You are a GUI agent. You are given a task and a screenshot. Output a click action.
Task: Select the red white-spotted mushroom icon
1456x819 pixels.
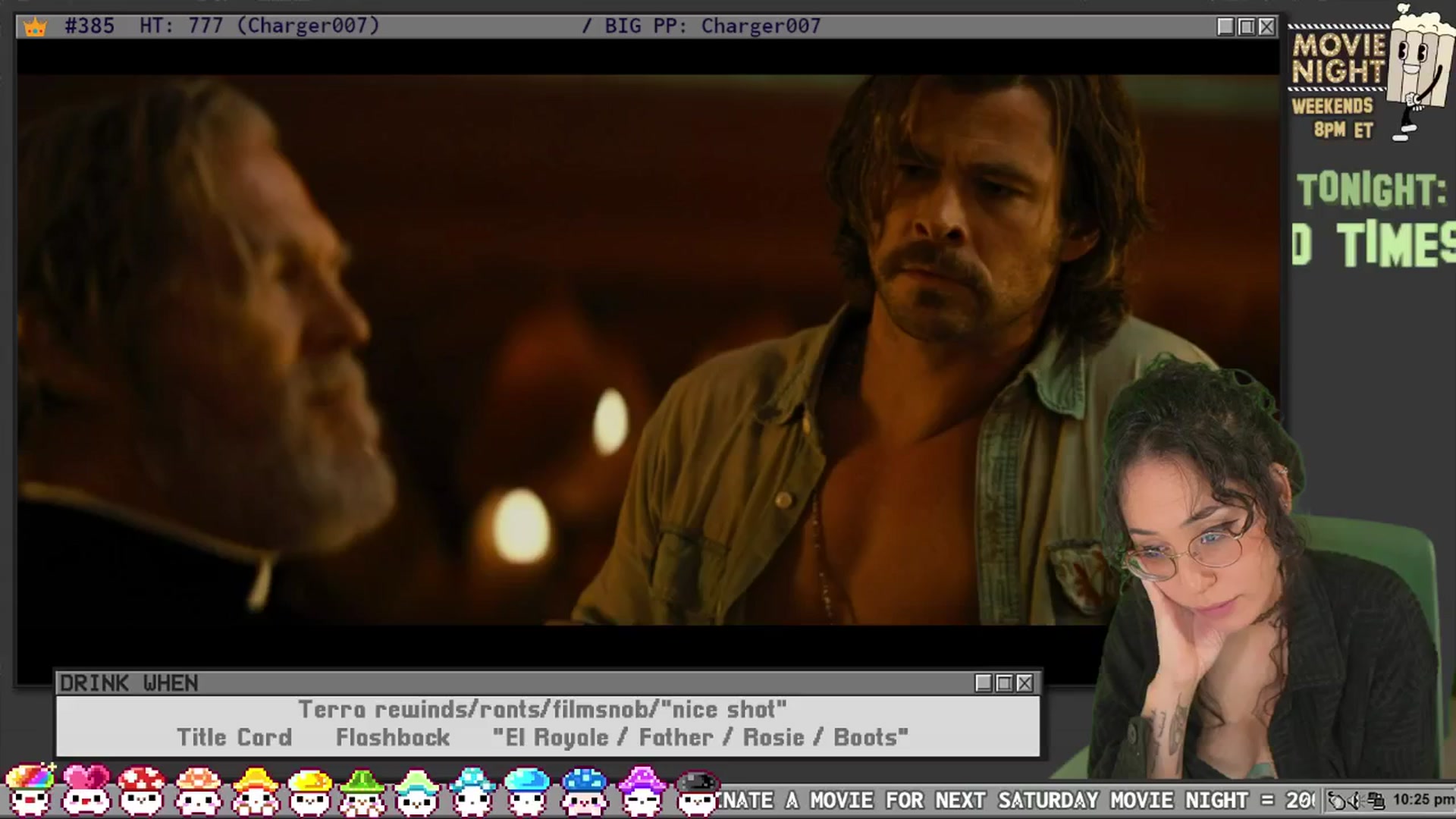click(x=143, y=790)
